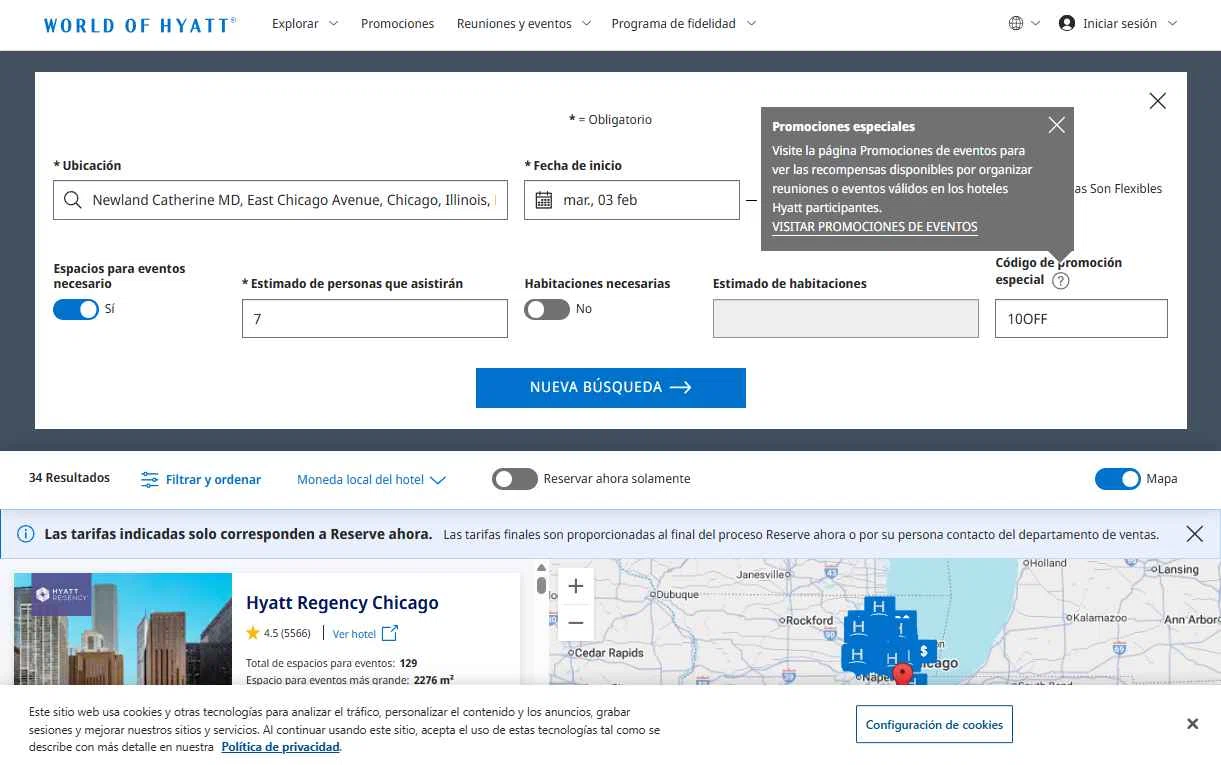Close the search form panel with the X

pos(1158,101)
